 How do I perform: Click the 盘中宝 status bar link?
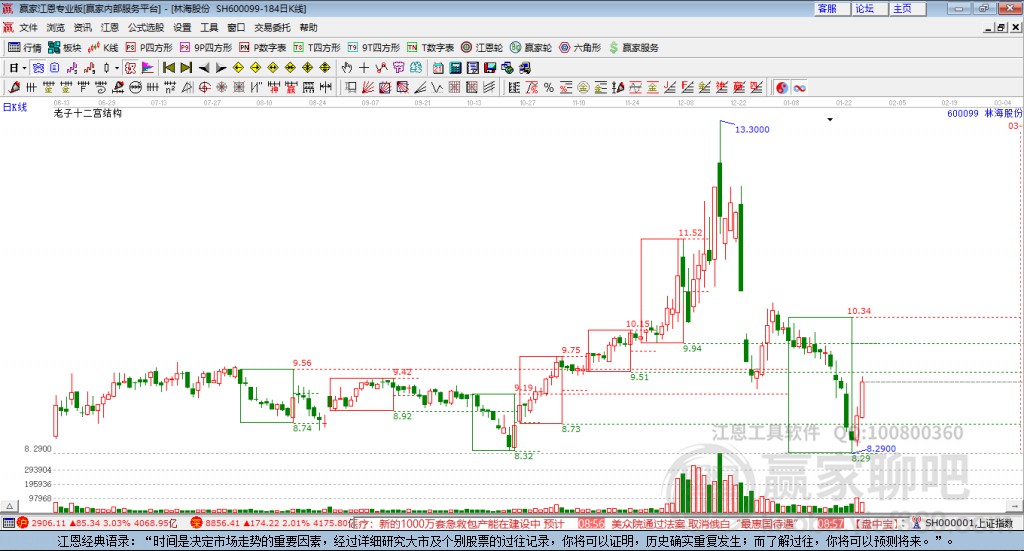point(876,523)
